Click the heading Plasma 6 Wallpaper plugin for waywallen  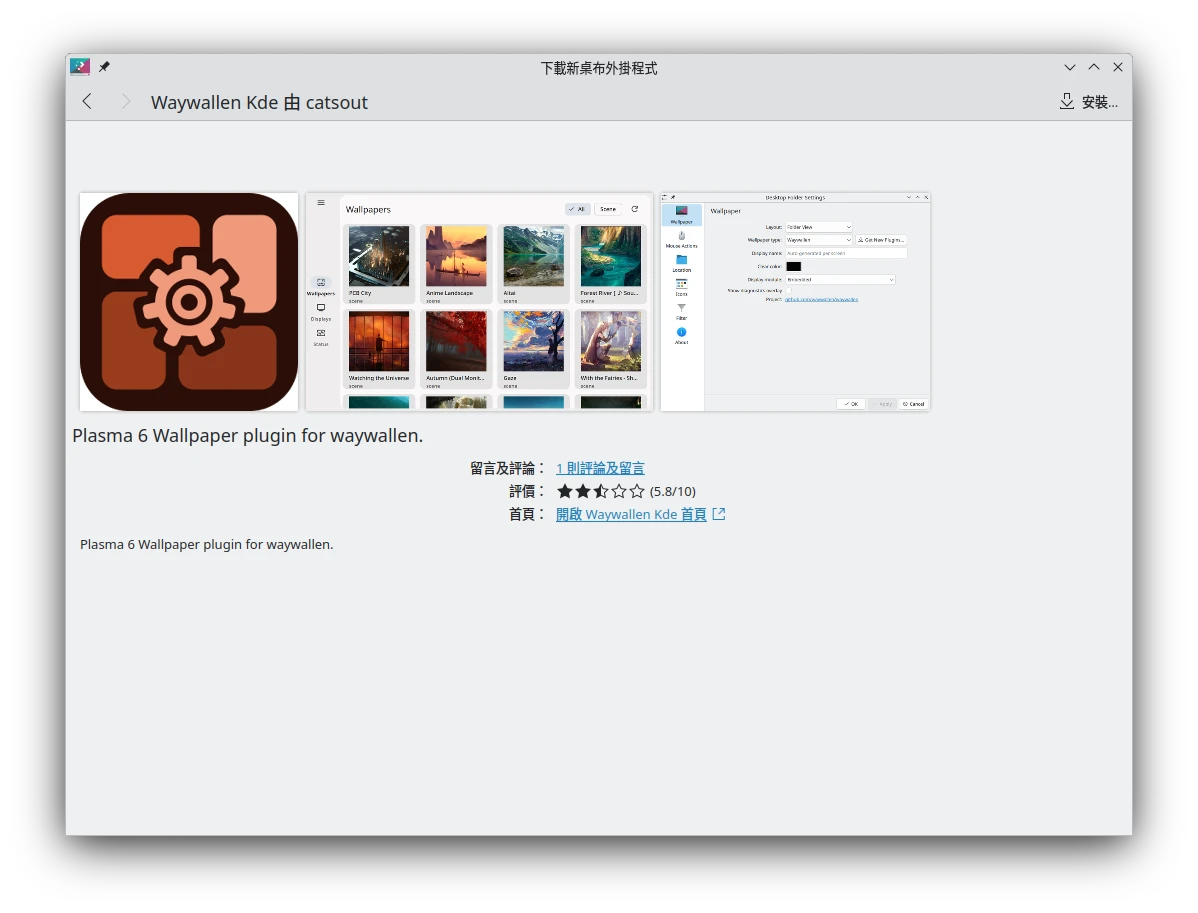[248, 435]
